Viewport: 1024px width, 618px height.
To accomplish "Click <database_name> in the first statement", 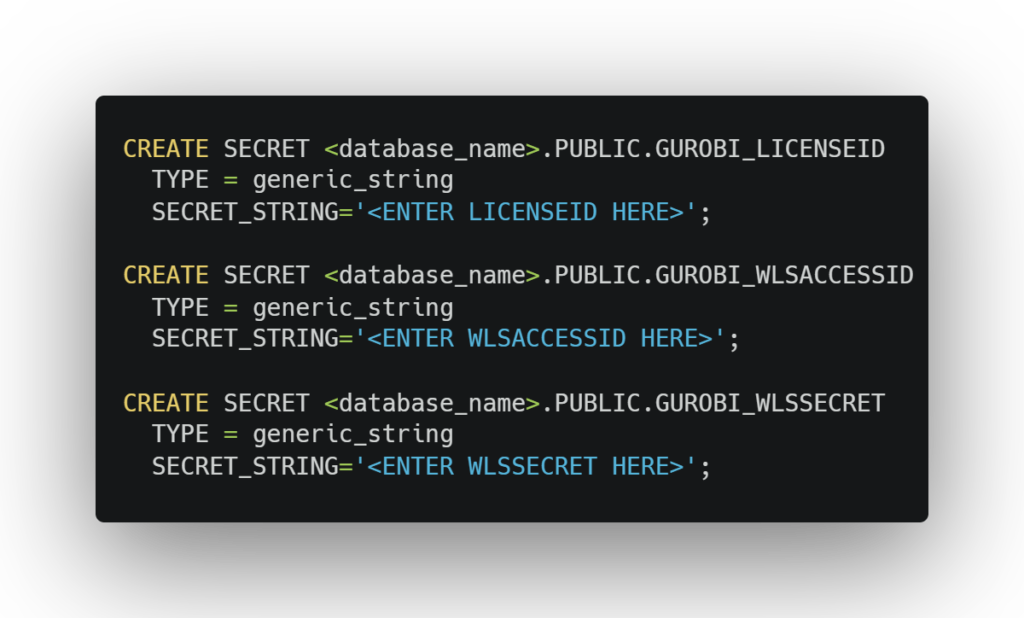I will (x=432, y=149).
